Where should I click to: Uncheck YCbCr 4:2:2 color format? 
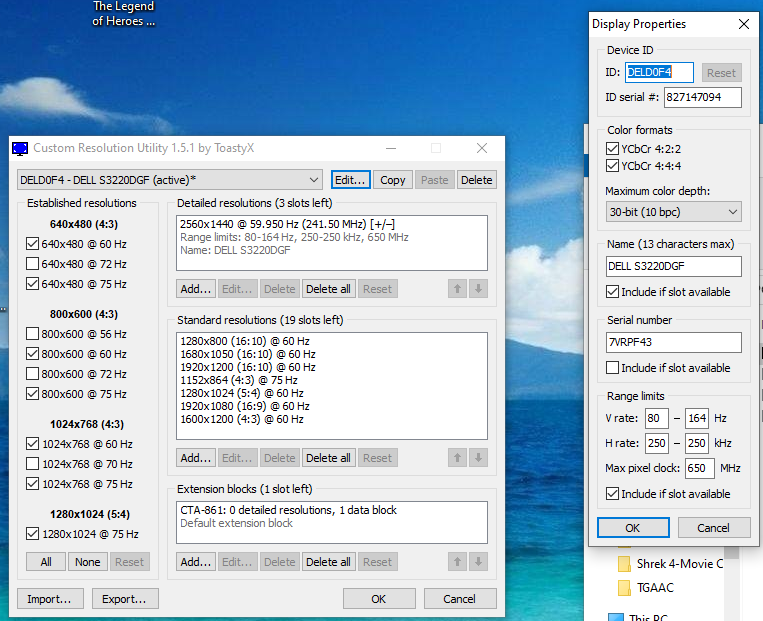(613, 149)
